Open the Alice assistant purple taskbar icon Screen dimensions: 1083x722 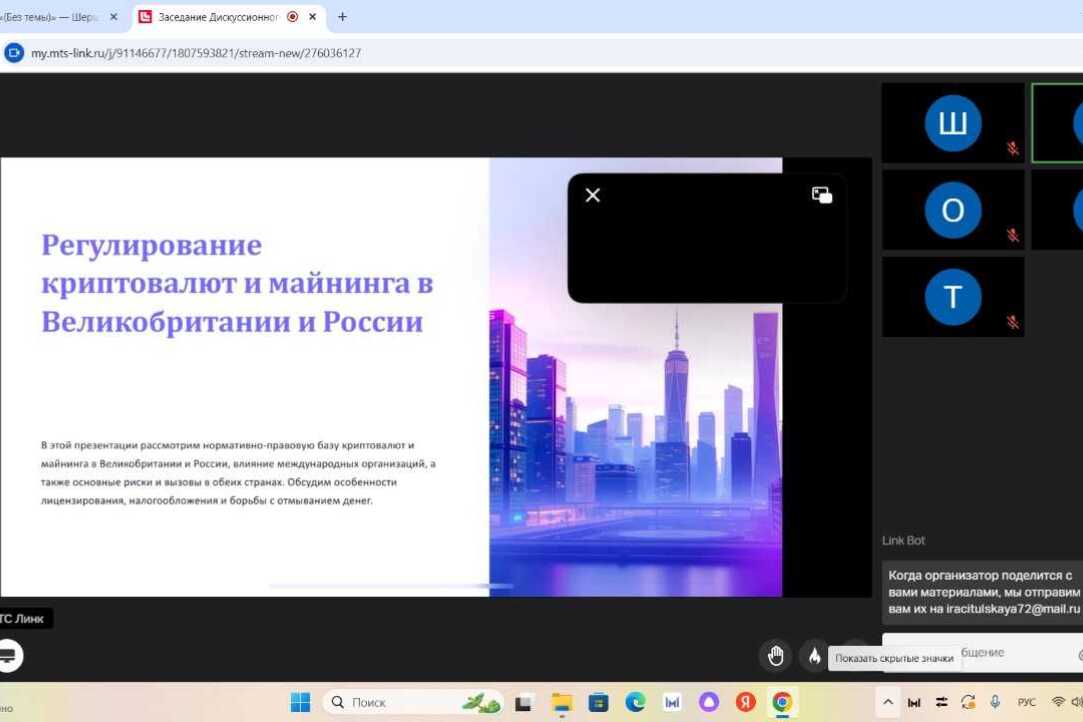pyautogui.click(x=709, y=703)
